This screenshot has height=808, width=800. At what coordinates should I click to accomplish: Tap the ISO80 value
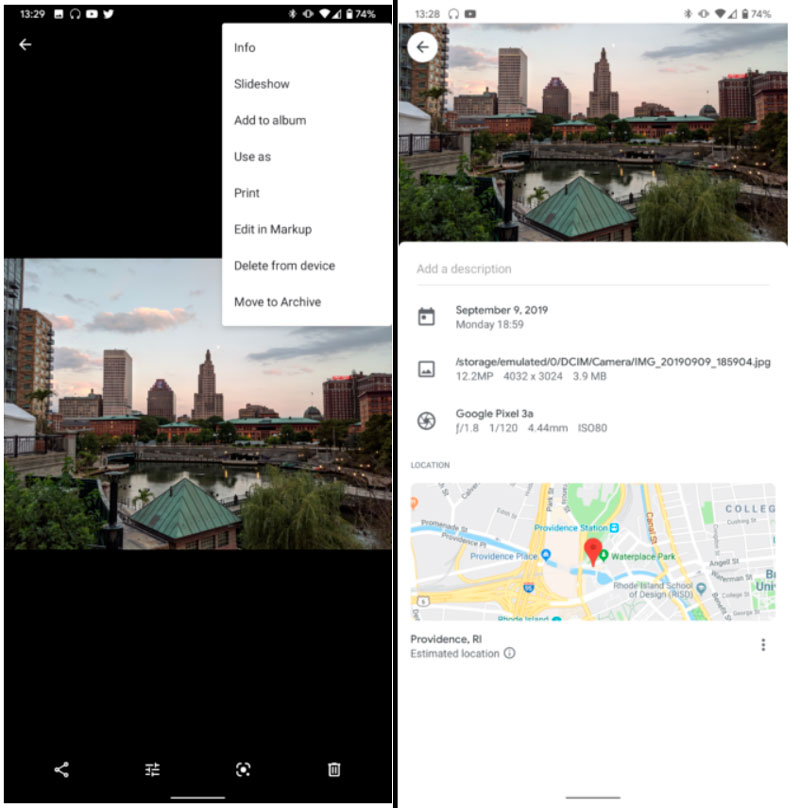(x=592, y=428)
